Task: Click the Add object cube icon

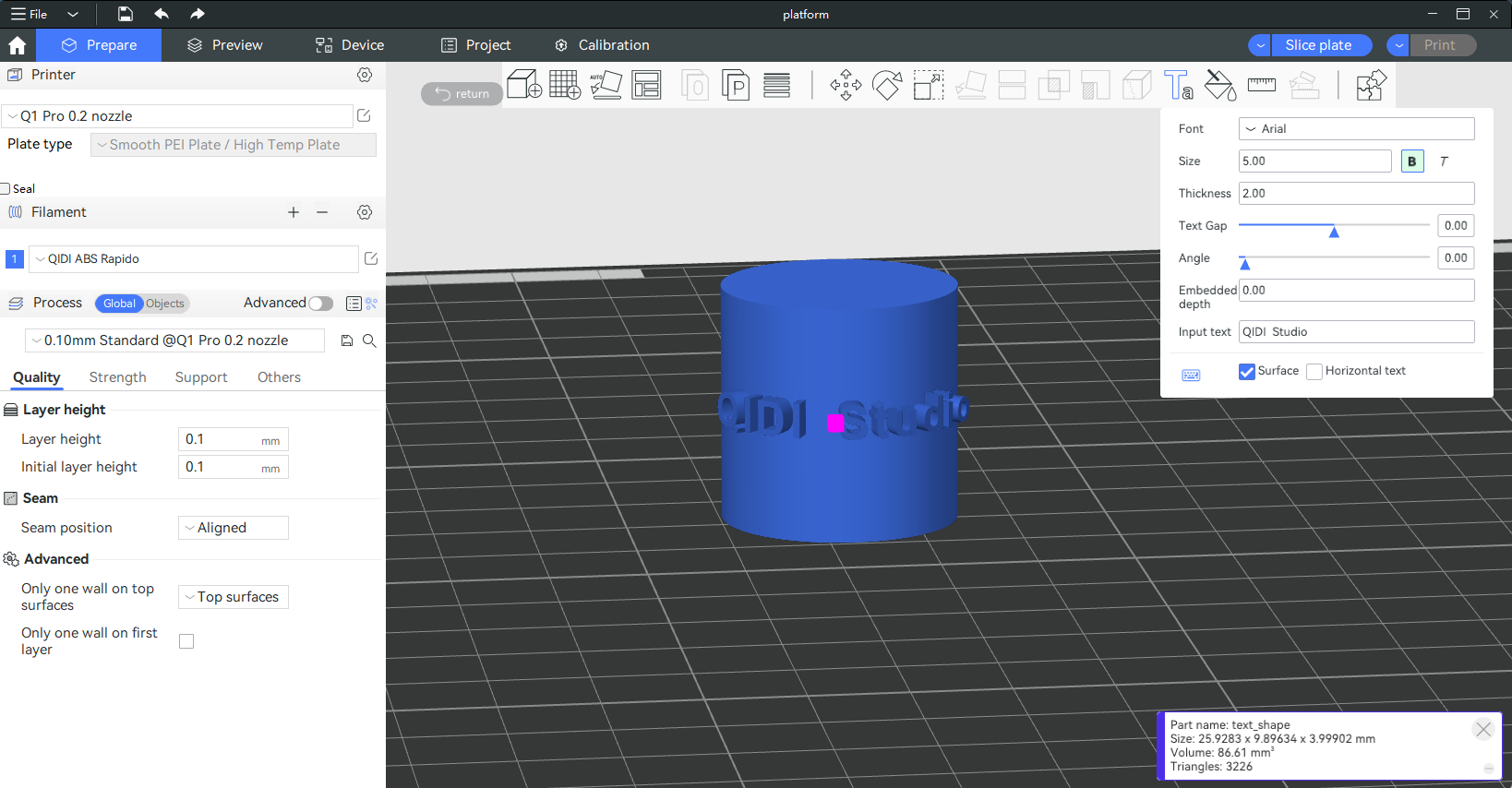Action: (x=523, y=85)
